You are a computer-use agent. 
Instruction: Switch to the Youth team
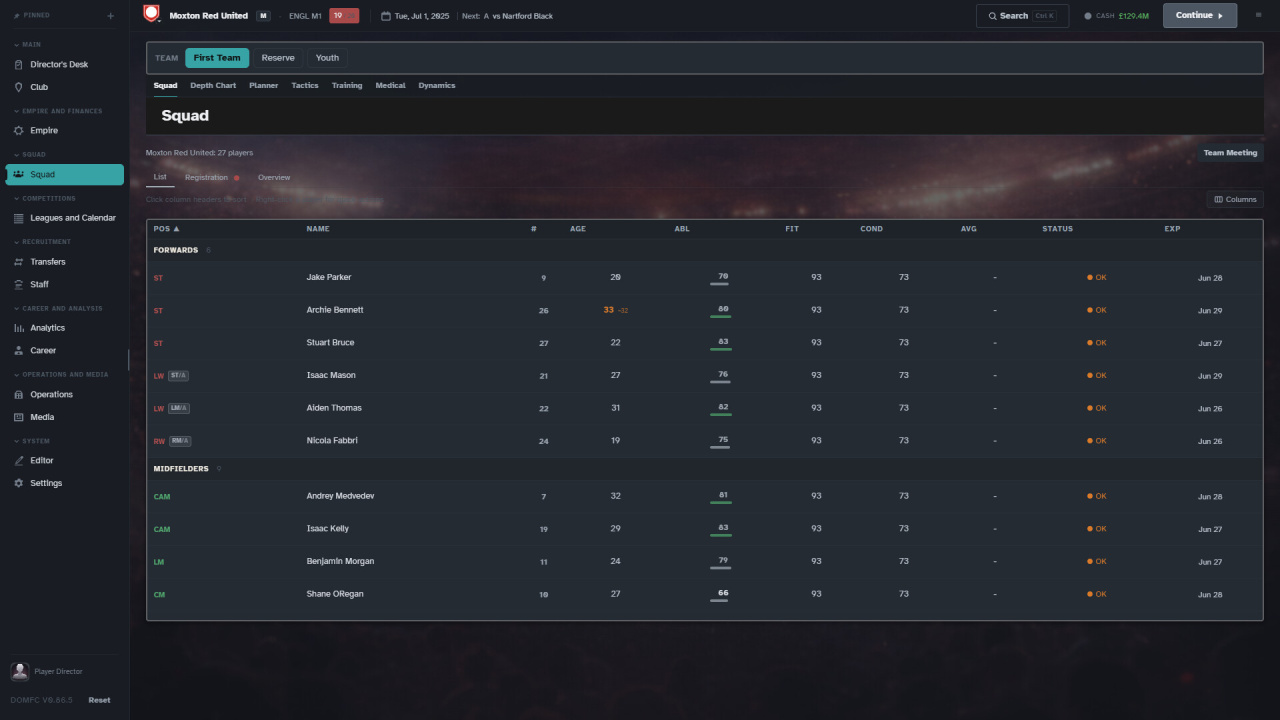coord(327,58)
